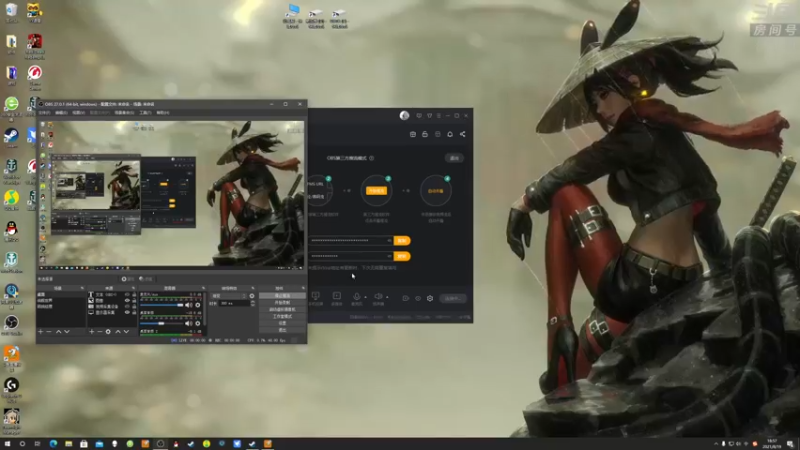Click the camera icon in streaming app bottom bar
Image resolution: width=800 pixels, height=450 pixels.
pyautogui.click(x=406, y=298)
